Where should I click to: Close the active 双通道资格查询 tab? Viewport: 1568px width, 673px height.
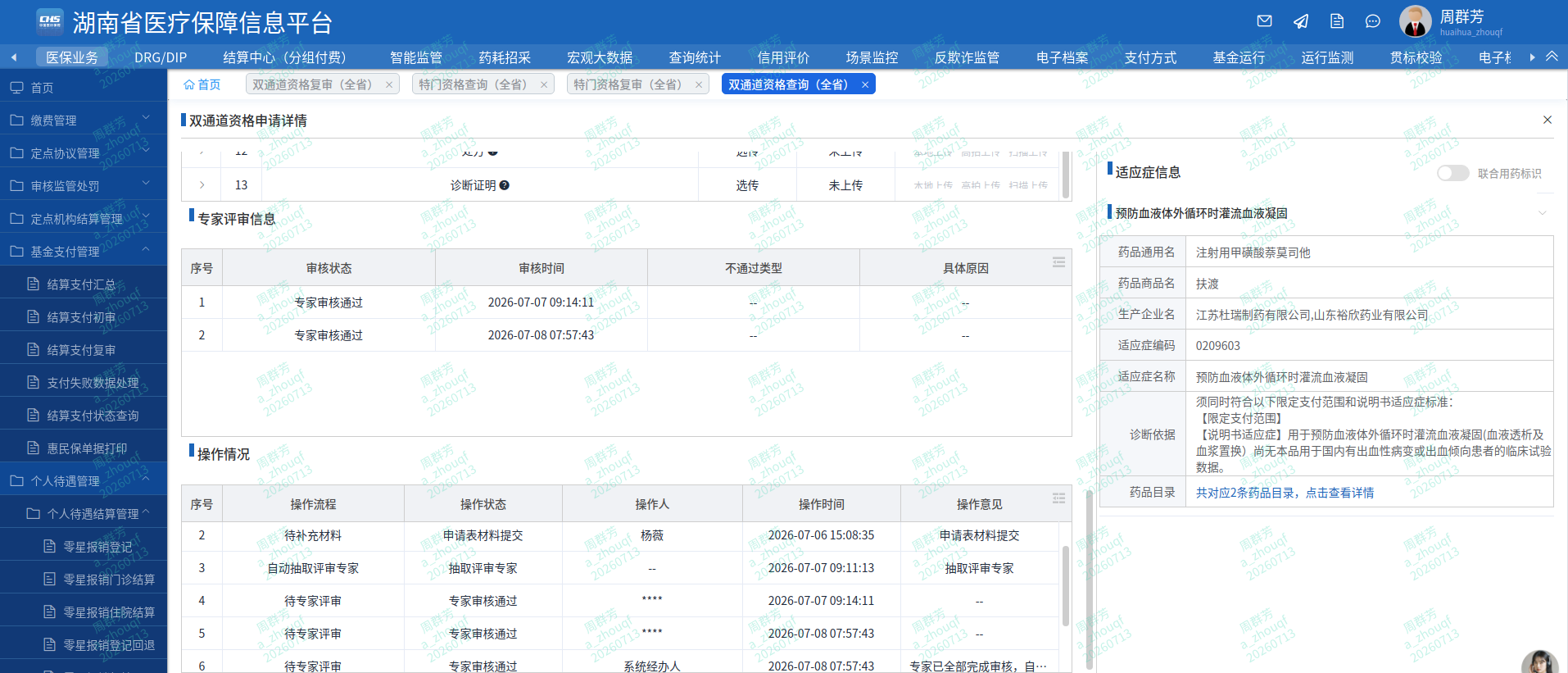(865, 84)
